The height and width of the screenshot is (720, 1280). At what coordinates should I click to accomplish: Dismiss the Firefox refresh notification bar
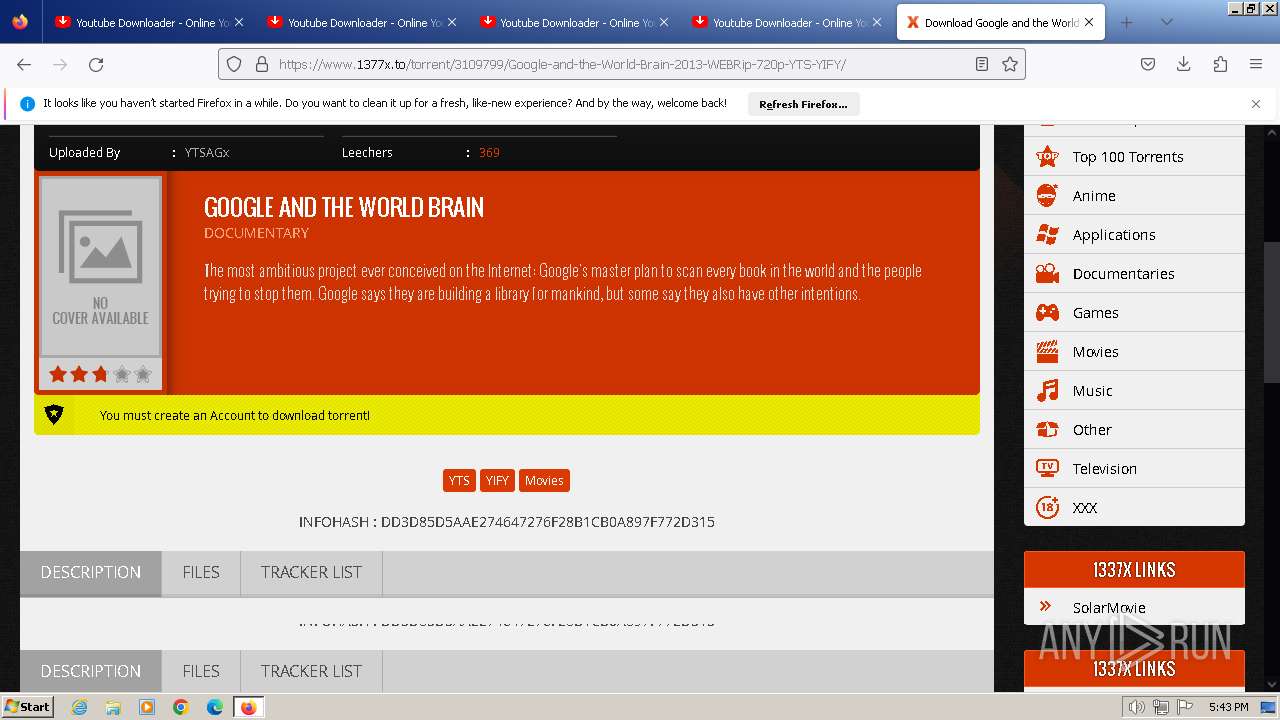(1256, 104)
